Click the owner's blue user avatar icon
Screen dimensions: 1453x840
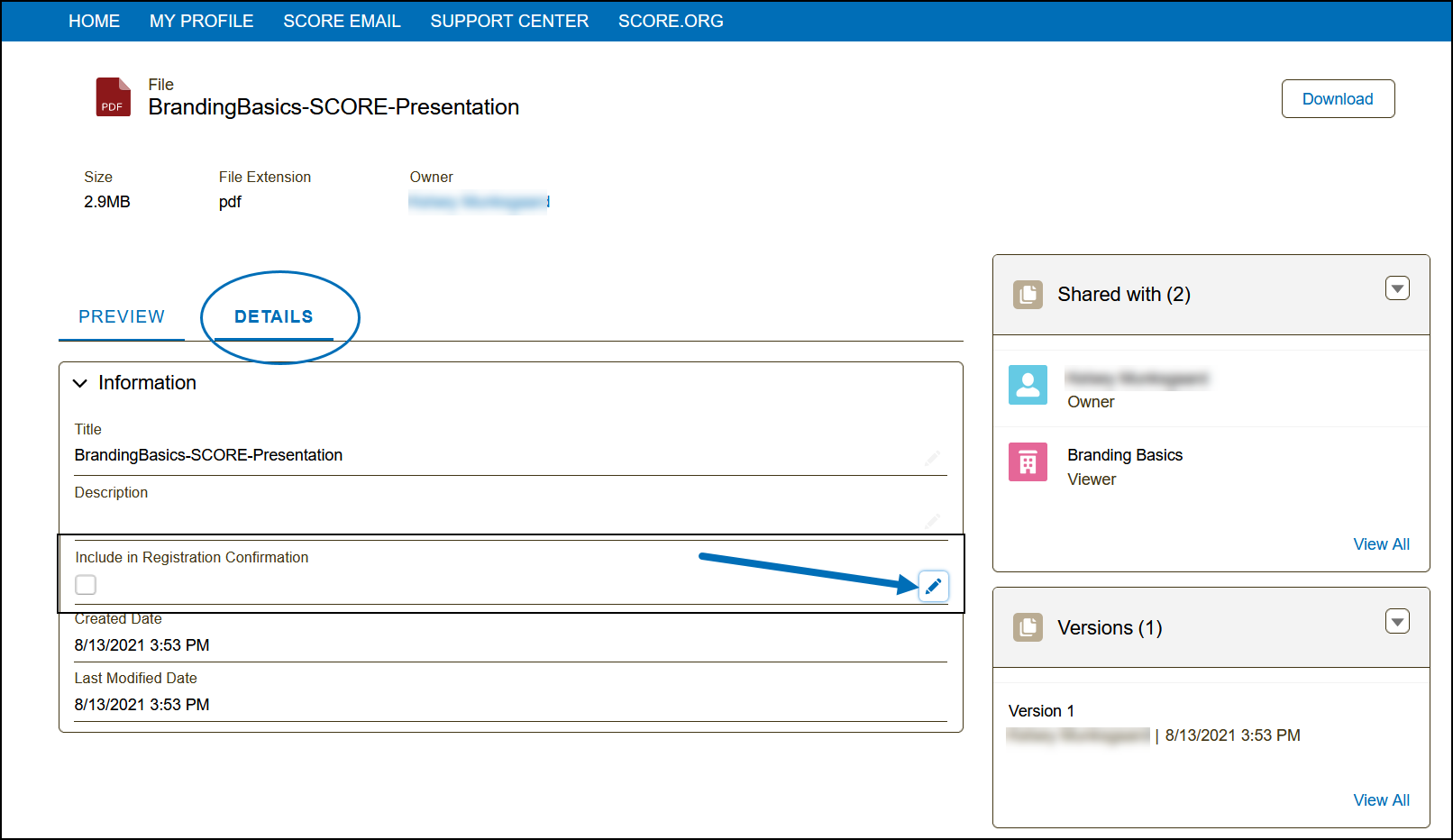1028,385
